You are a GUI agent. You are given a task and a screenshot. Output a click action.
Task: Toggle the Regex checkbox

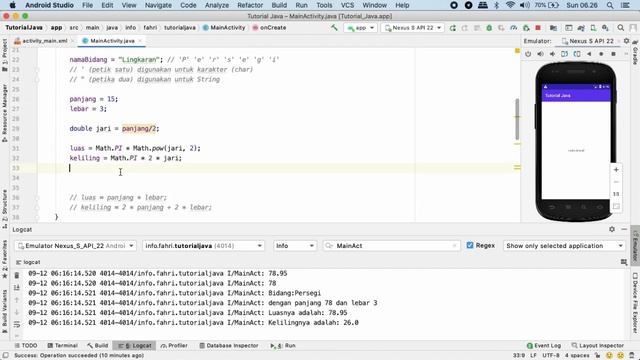[x=470, y=245]
